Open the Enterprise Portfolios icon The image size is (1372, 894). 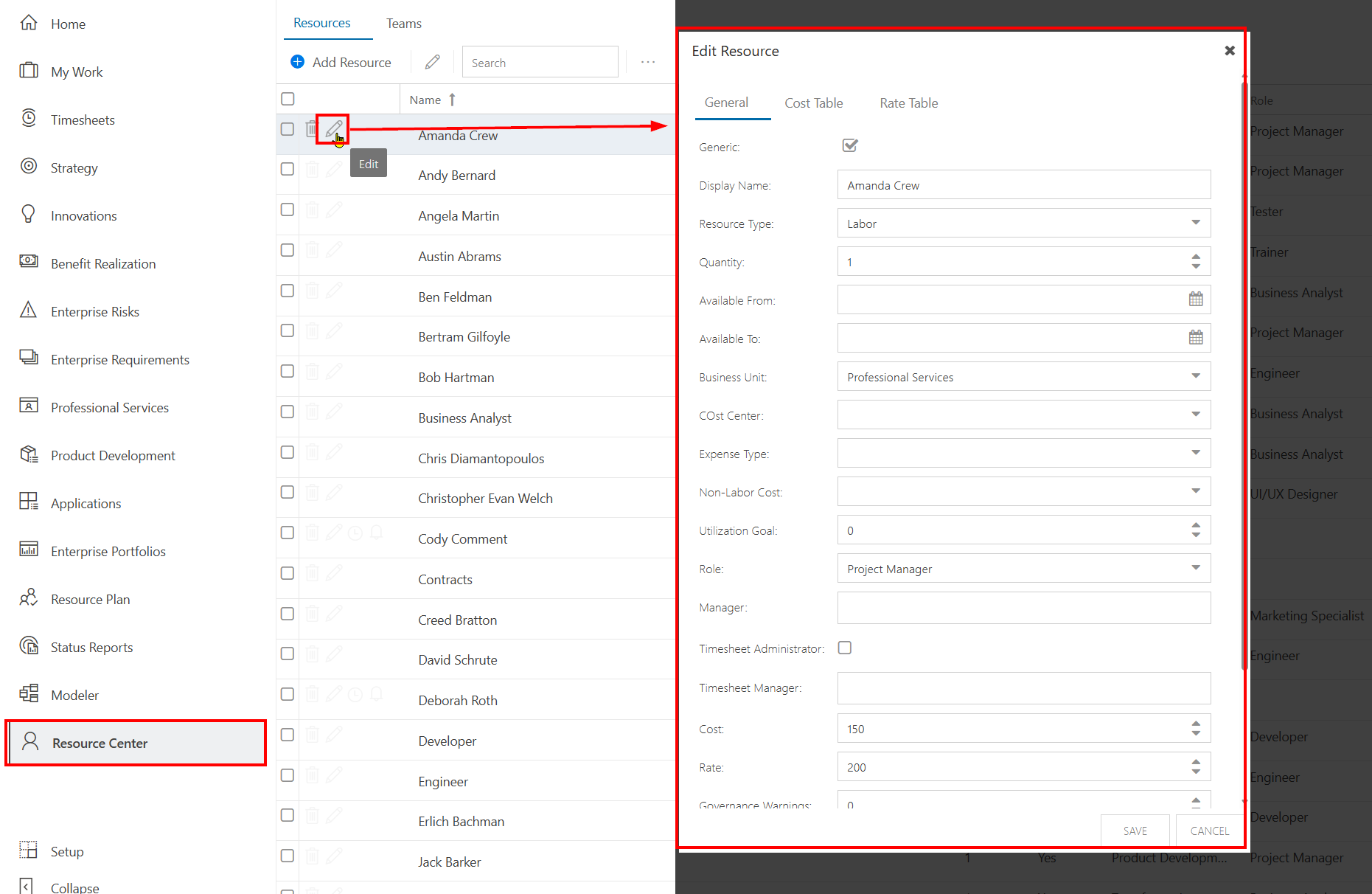point(29,550)
